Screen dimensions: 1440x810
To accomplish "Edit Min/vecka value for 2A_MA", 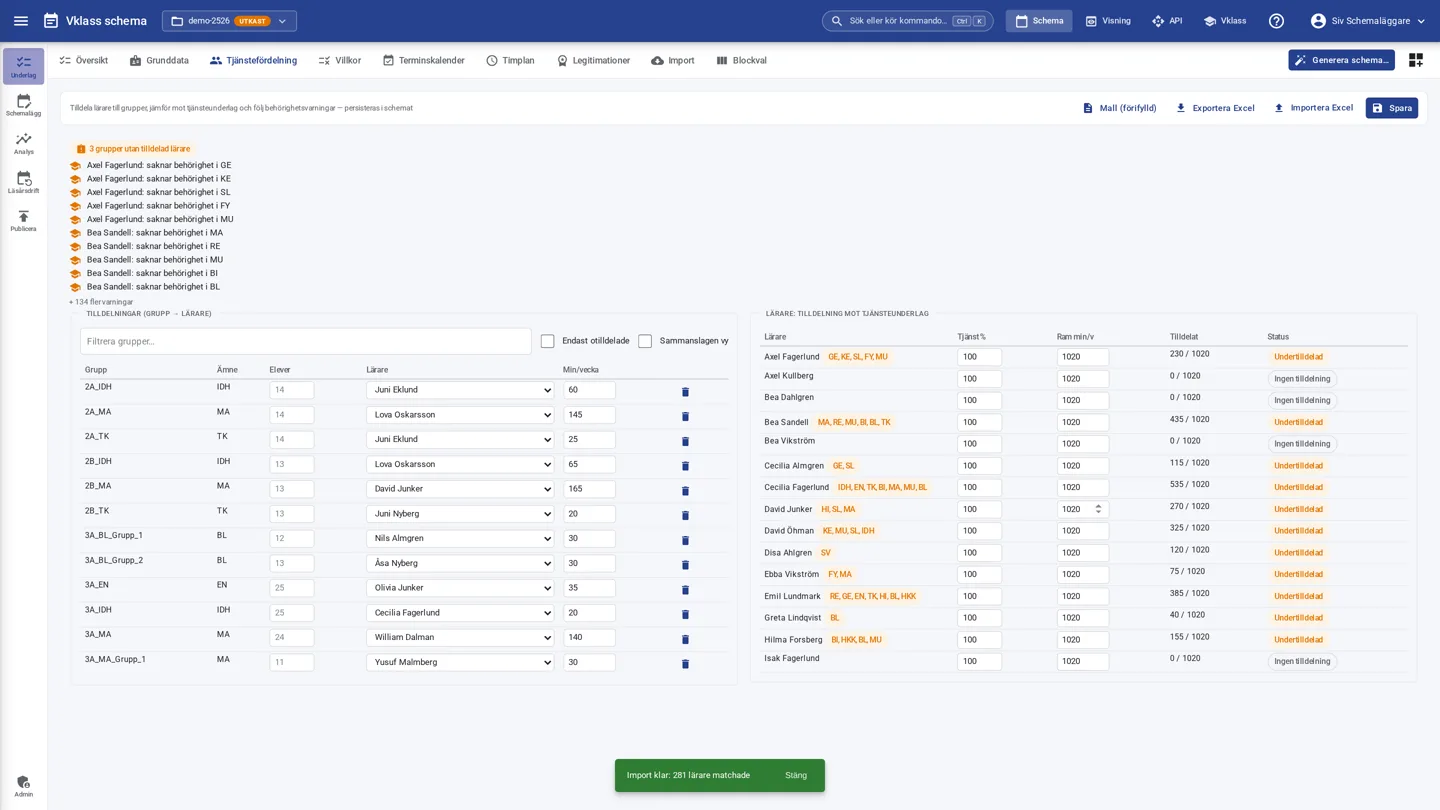I will [589, 415].
